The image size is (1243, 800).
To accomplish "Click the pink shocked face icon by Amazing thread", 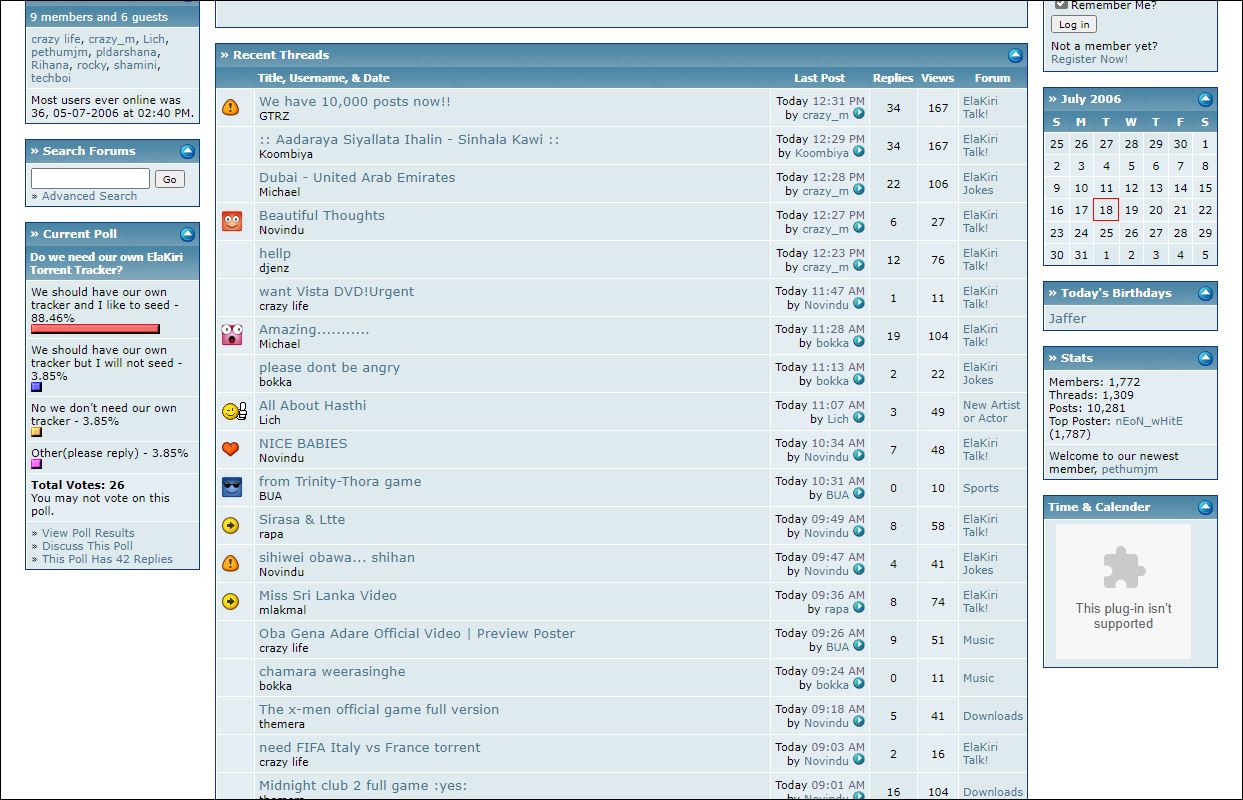I will coord(232,335).
